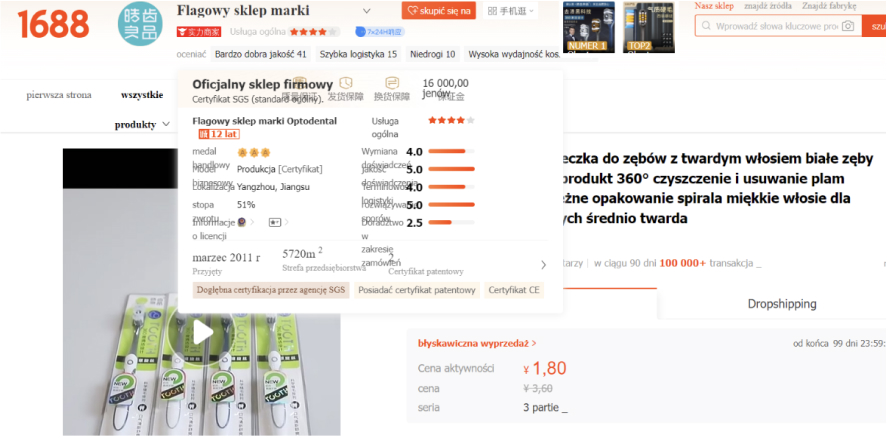Open the license info icon
Viewport: 888px width, 438px height.
pyautogui.click(x=242, y=222)
